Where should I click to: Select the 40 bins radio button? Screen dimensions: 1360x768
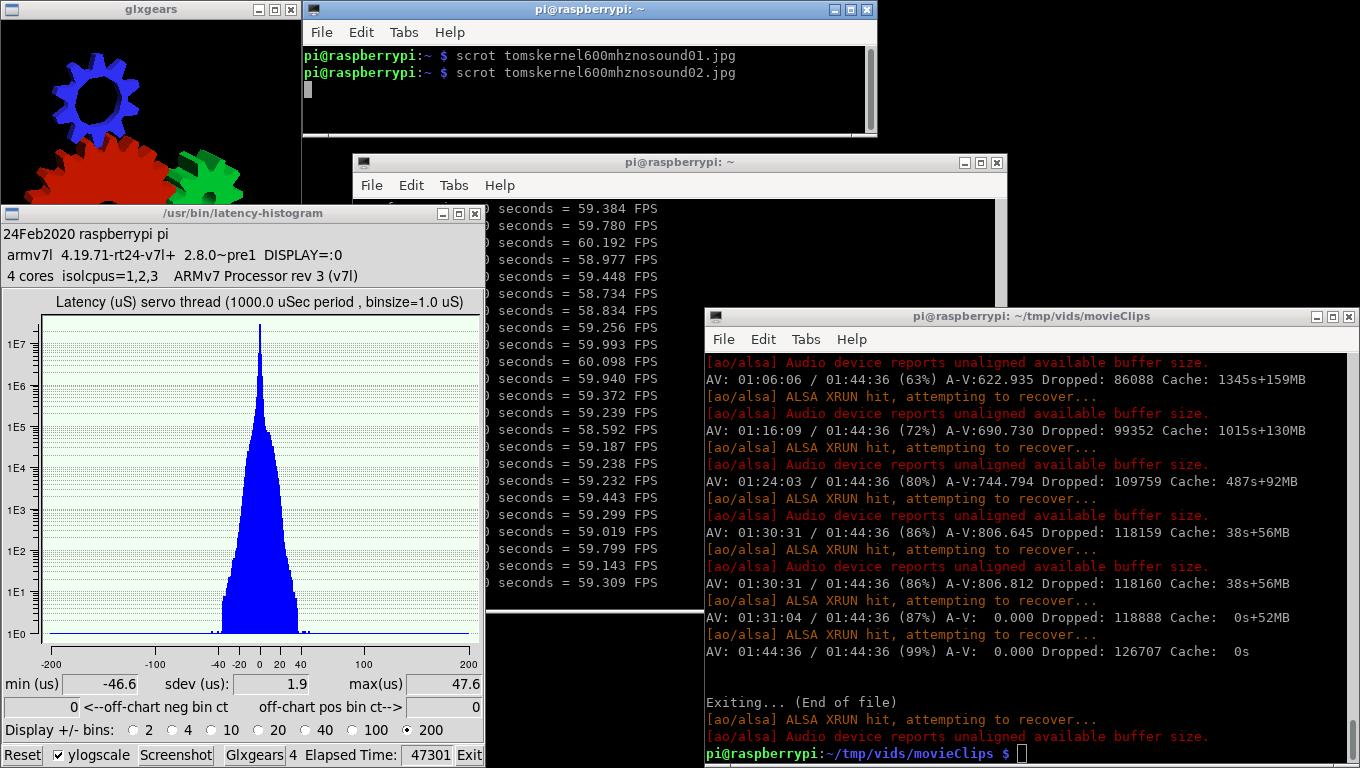tap(305, 731)
